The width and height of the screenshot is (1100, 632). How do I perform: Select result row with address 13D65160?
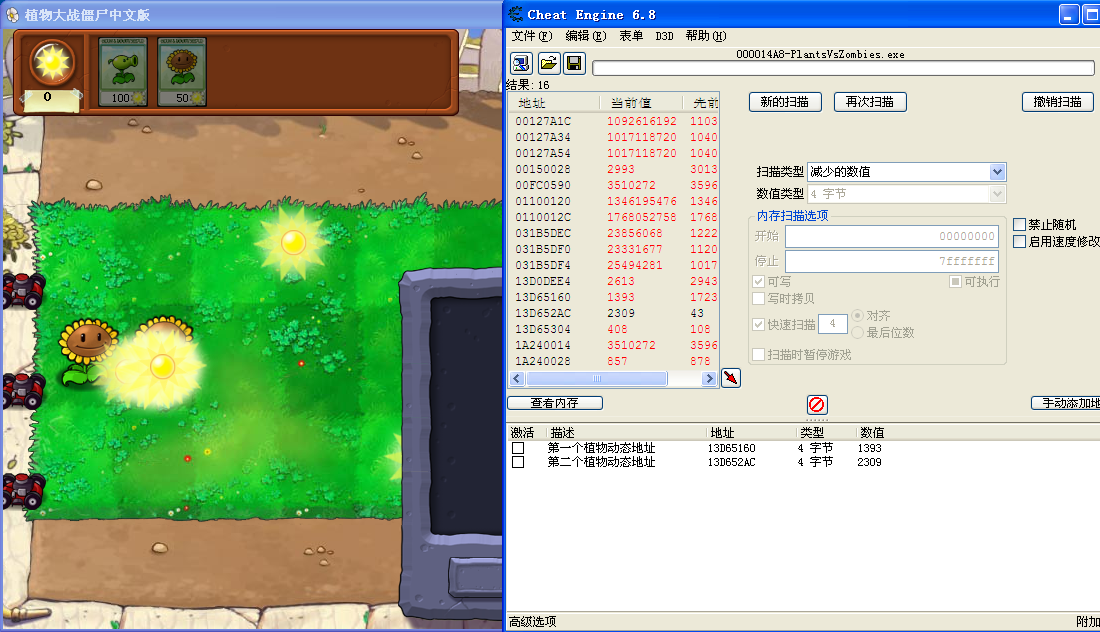[614, 297]
